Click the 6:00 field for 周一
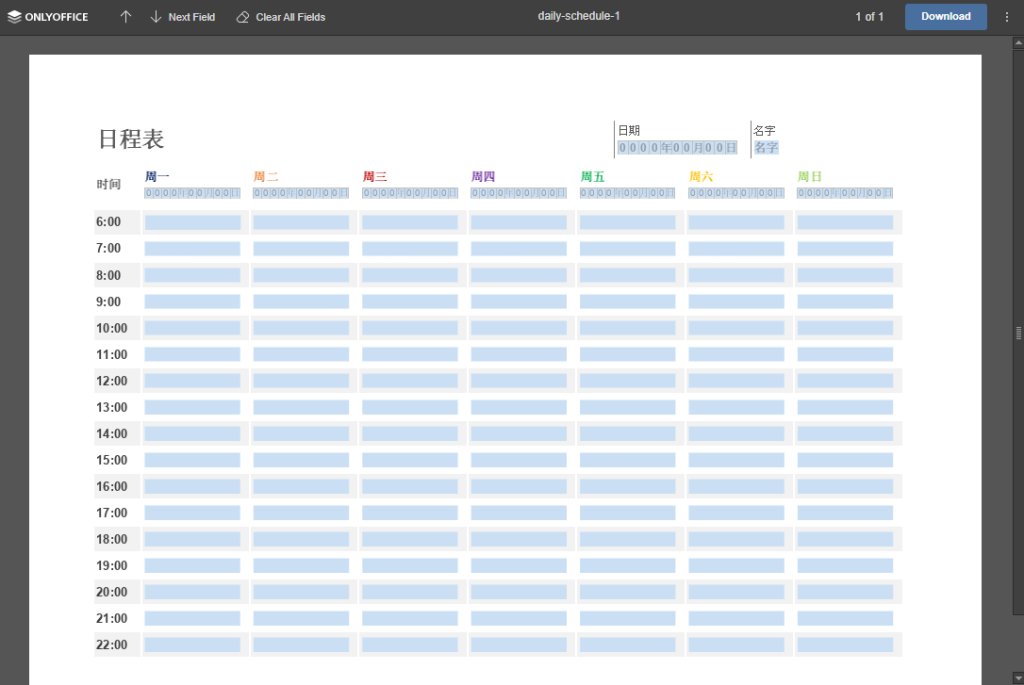 (x=192, y=222)
